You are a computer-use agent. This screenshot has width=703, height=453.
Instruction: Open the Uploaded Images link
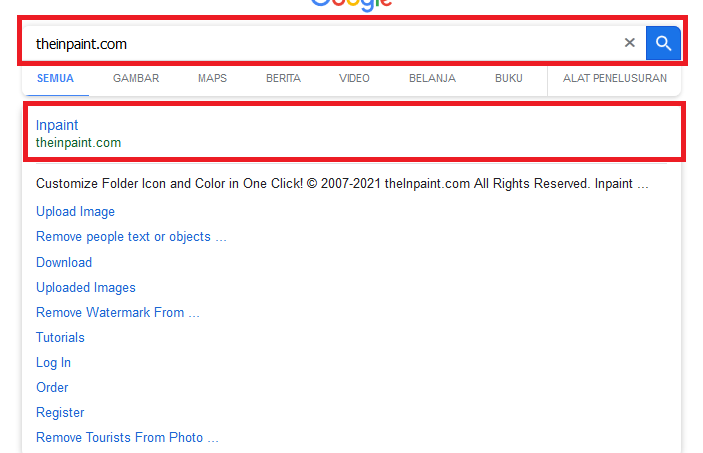pyautogui.click(x=86, y=287)
